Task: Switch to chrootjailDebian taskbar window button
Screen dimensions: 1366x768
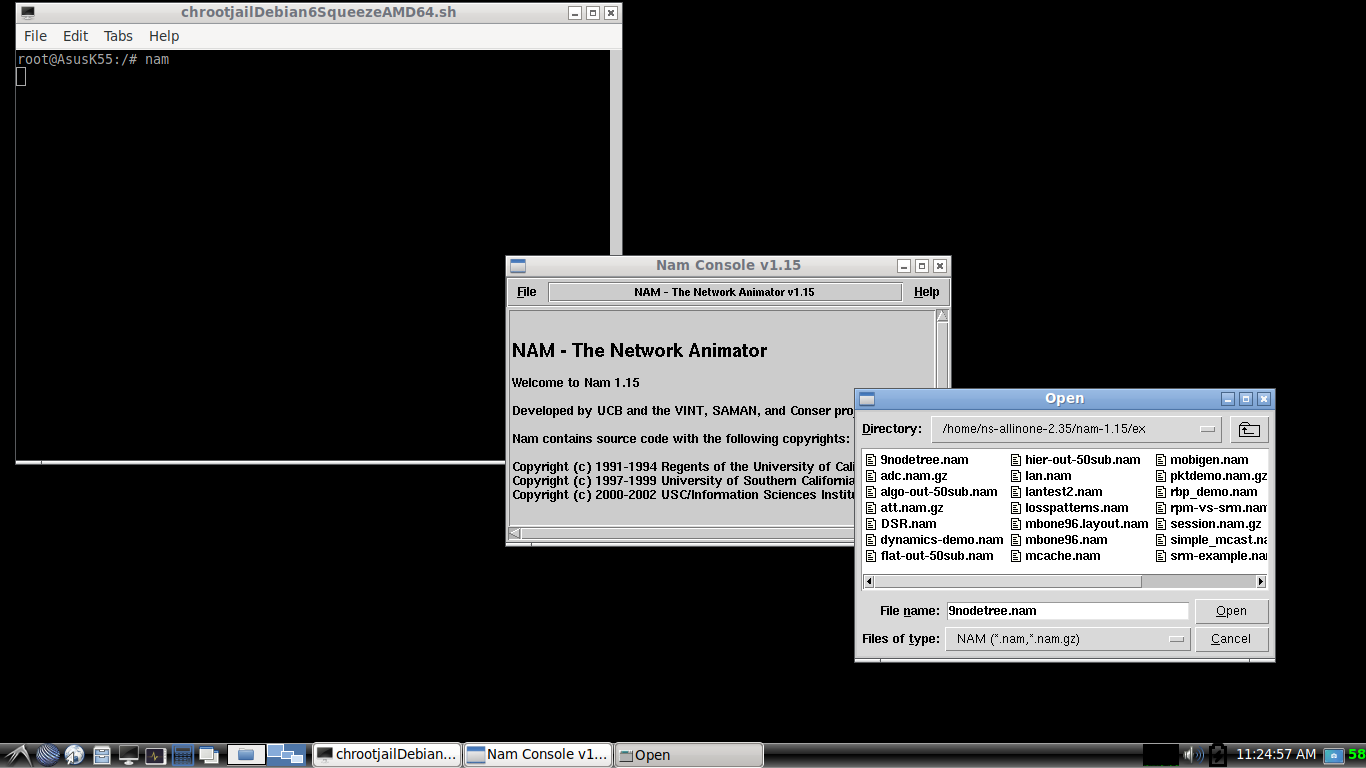Action: (x=388, y=755)
